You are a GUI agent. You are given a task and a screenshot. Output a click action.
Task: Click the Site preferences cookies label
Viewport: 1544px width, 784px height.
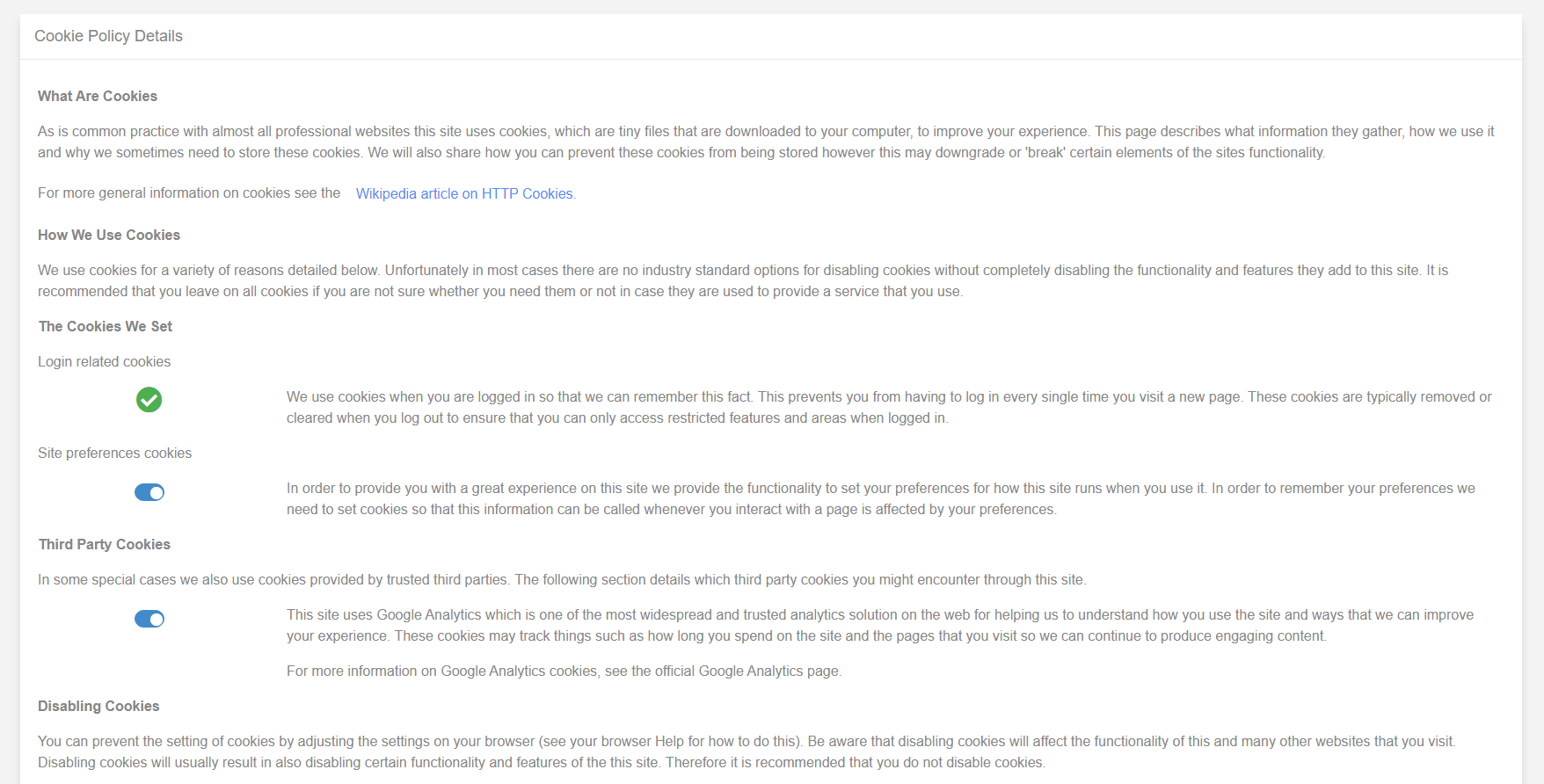click(114, 453)
